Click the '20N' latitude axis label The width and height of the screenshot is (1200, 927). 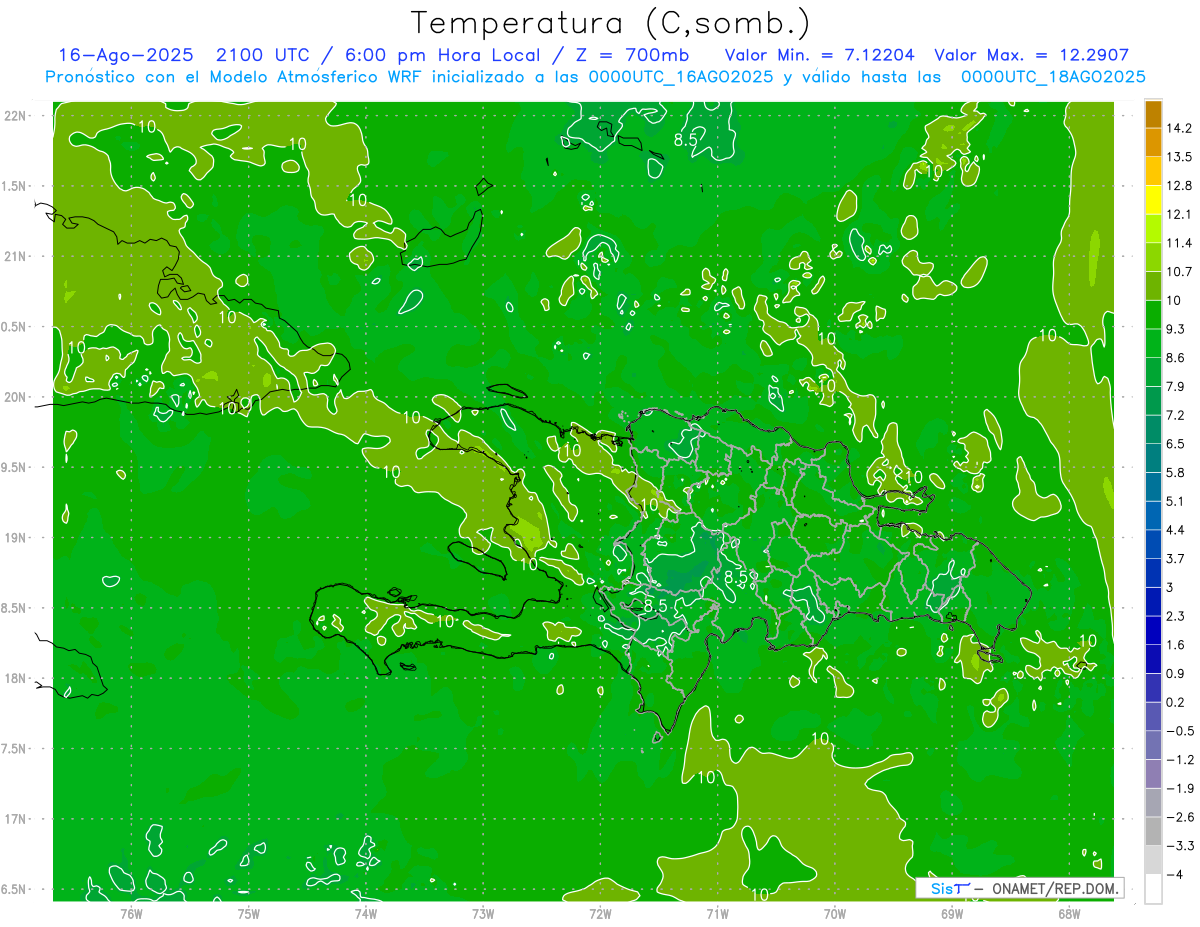[17, 397]
